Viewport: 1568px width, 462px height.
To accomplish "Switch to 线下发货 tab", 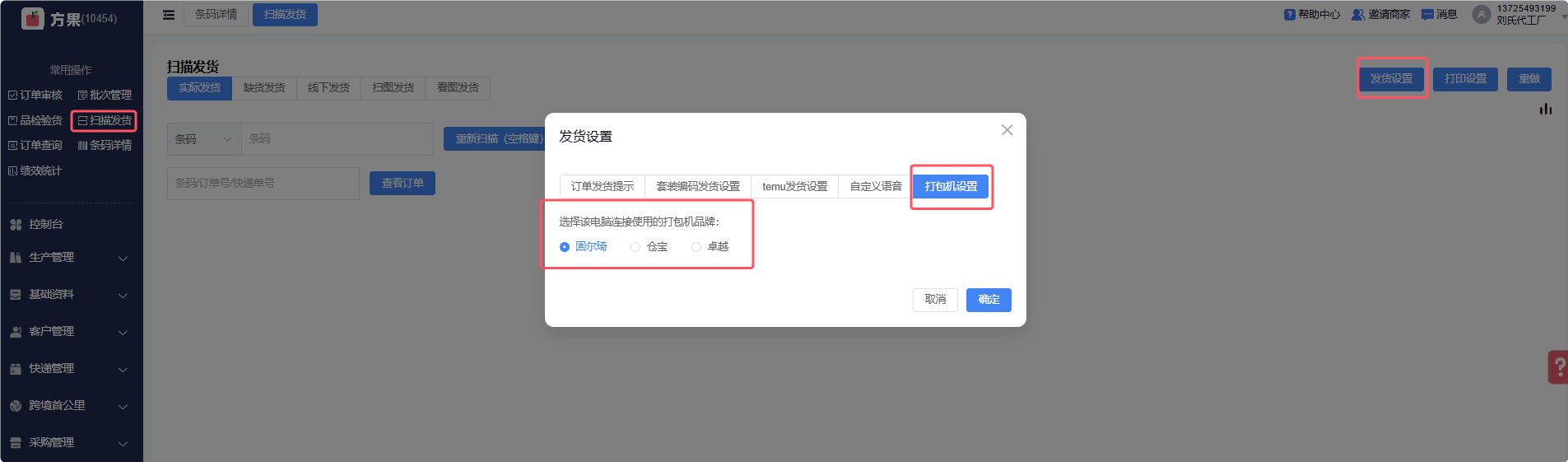I will point(328,88).
